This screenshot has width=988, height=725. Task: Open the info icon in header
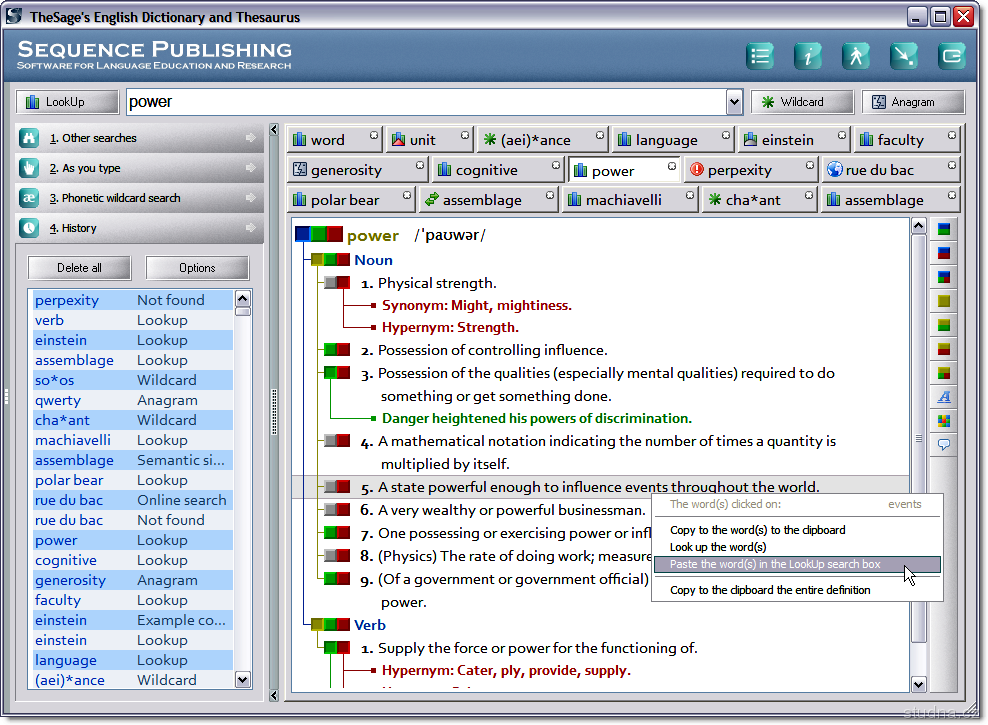(x=808, y=56)
